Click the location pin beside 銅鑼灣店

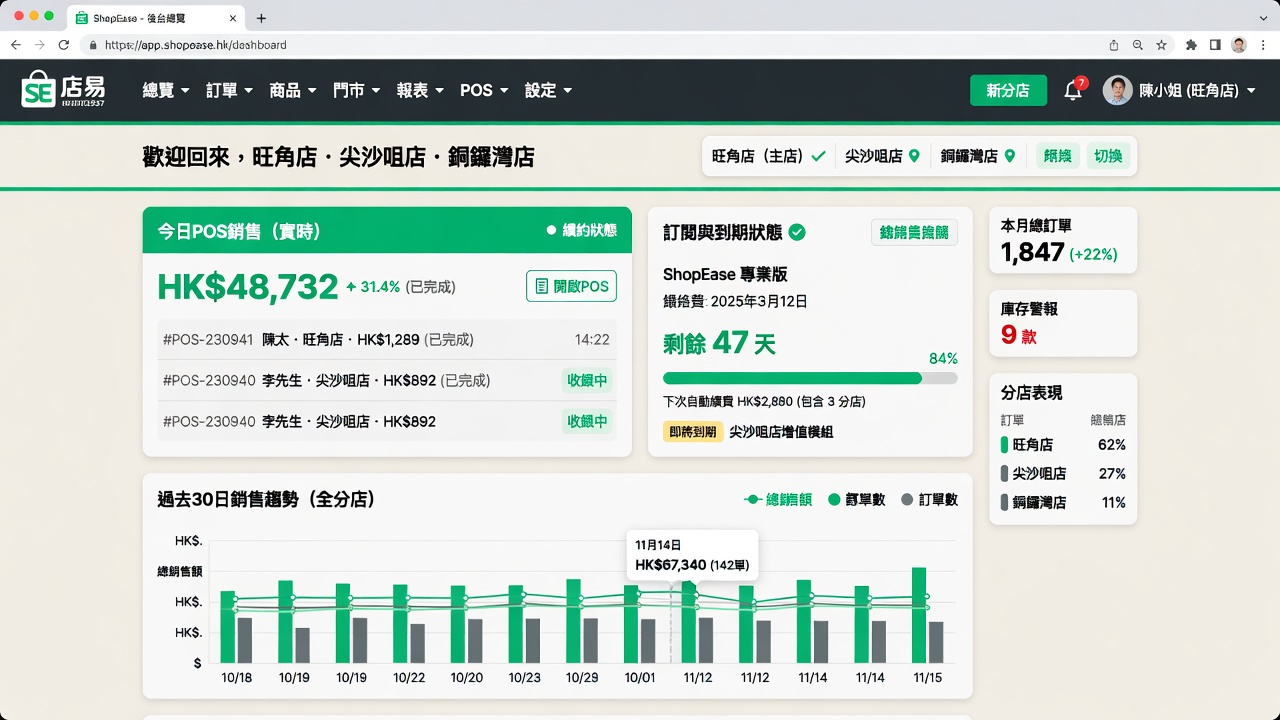point(1009,156)
